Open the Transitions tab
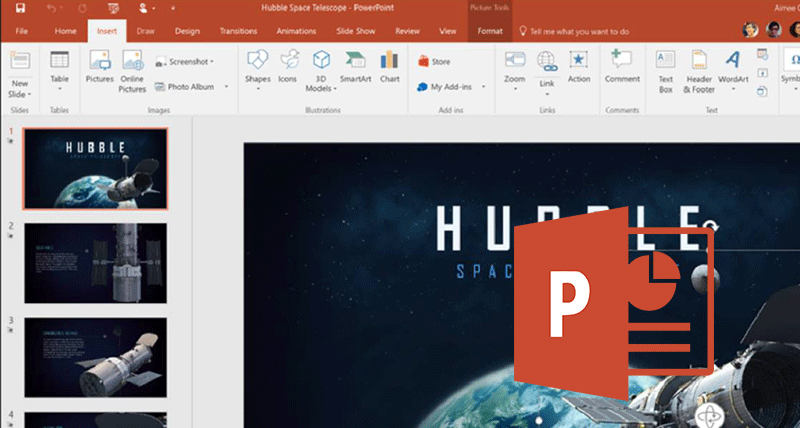Viewport: 800px width, 428px height. click(237, 31)
